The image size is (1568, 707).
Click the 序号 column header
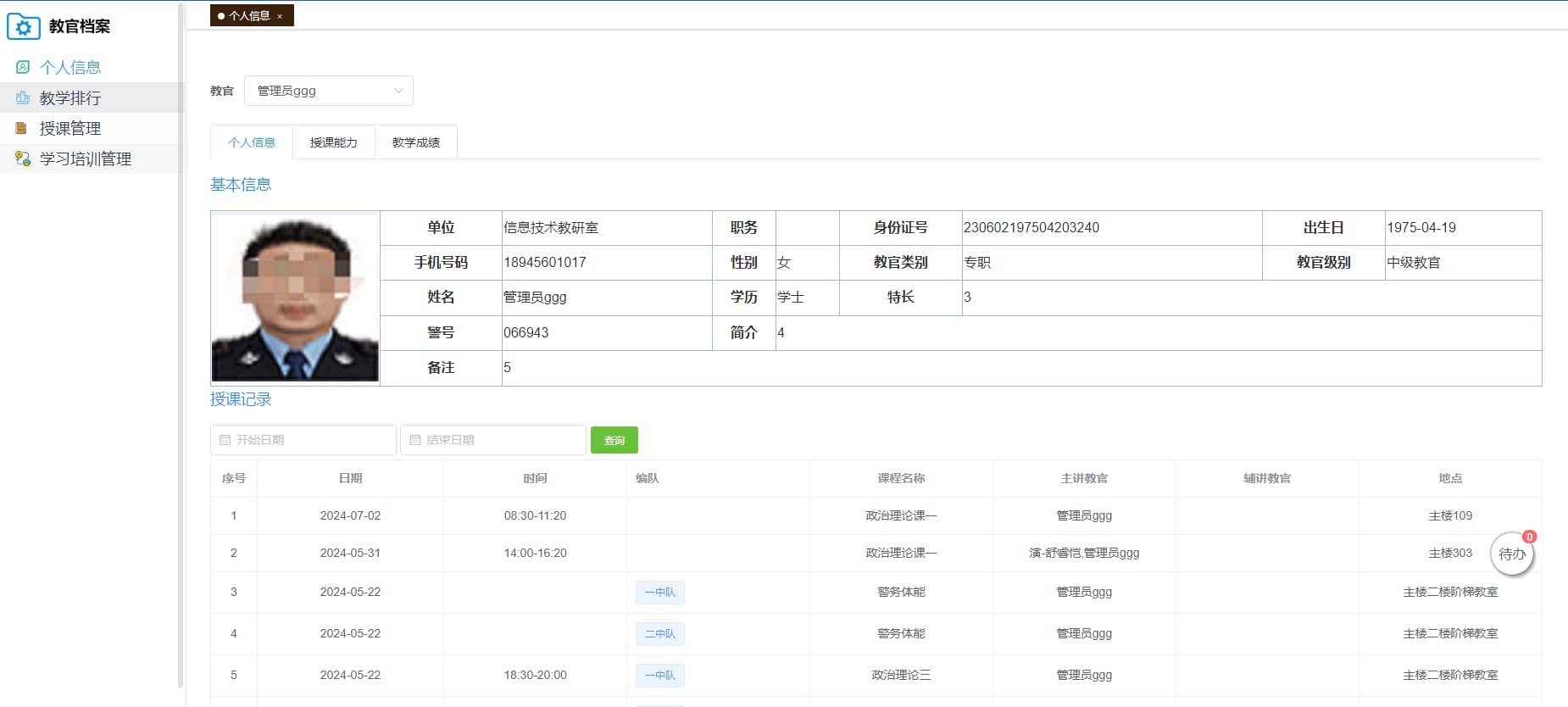(x=234, y=478)
